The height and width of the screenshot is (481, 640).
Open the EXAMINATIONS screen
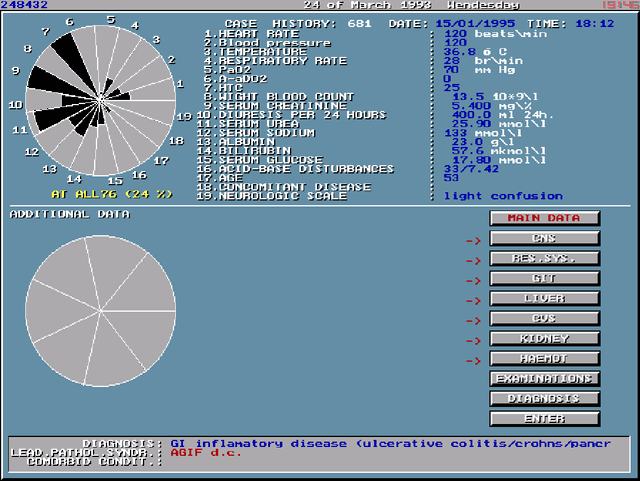coord(544,378)
